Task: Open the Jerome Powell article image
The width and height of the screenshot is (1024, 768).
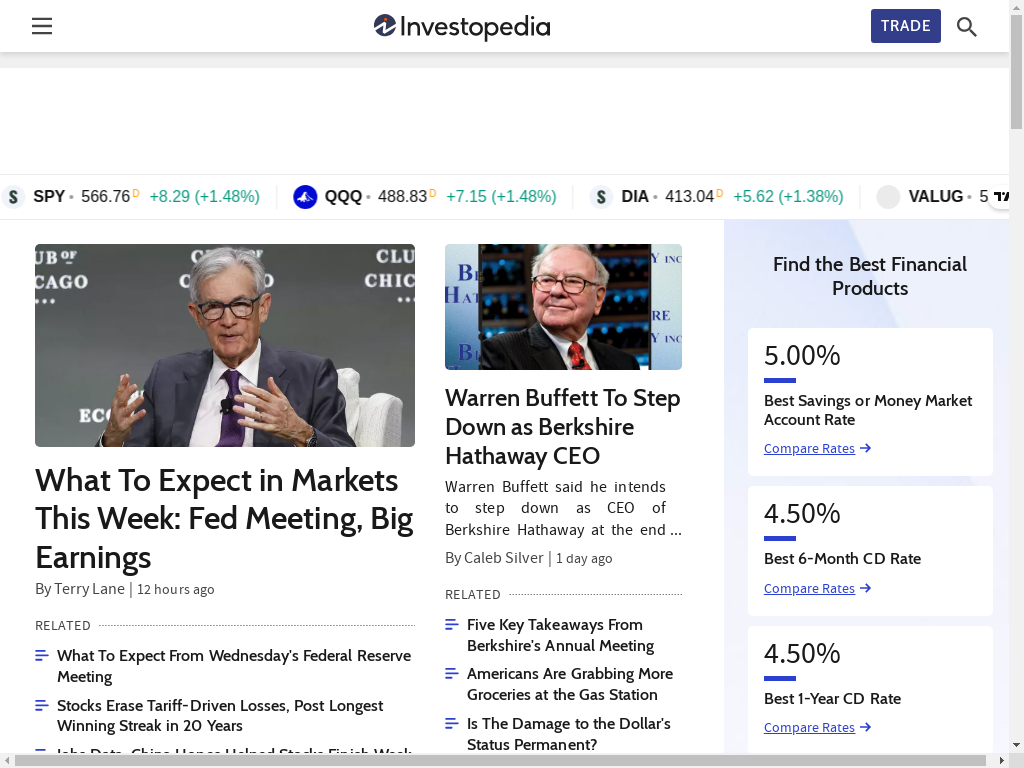Action: coord(225,345)
